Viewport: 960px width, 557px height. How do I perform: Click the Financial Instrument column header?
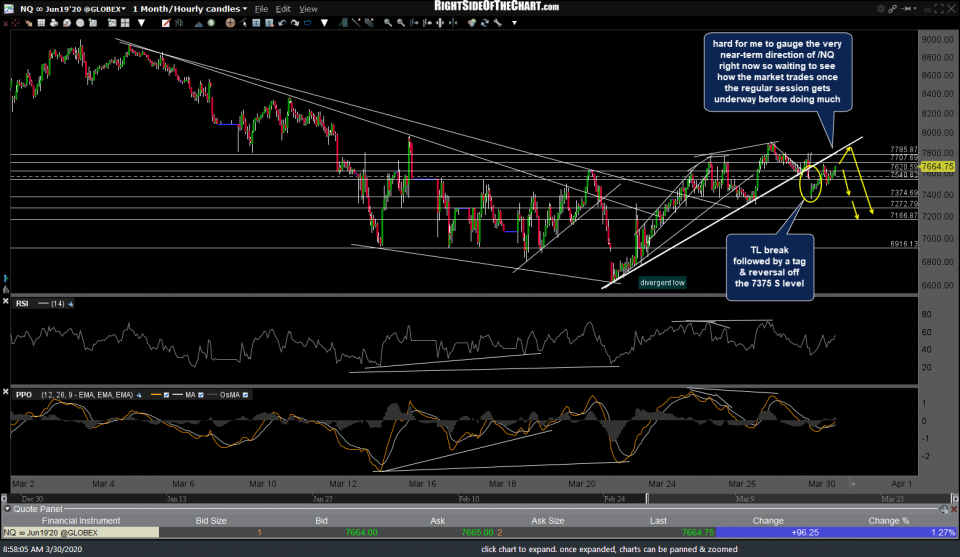pyautogui.click(x=81, y=521)
